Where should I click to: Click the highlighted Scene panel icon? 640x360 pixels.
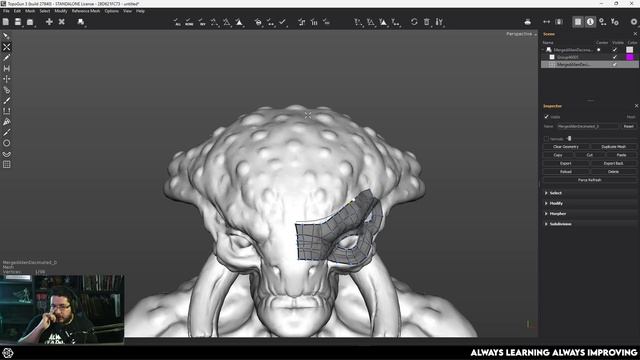[x=578, y=22]
